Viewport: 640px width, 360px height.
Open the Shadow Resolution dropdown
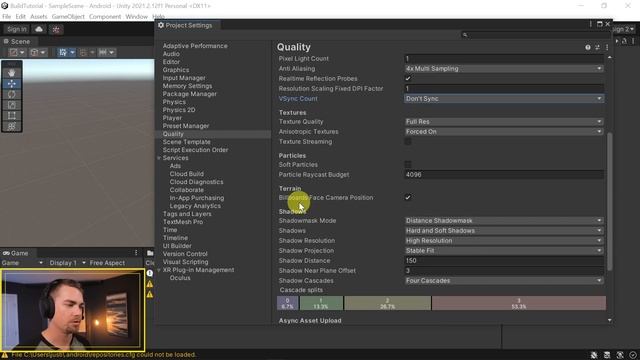pyautogui.click(x=504, y=241)
